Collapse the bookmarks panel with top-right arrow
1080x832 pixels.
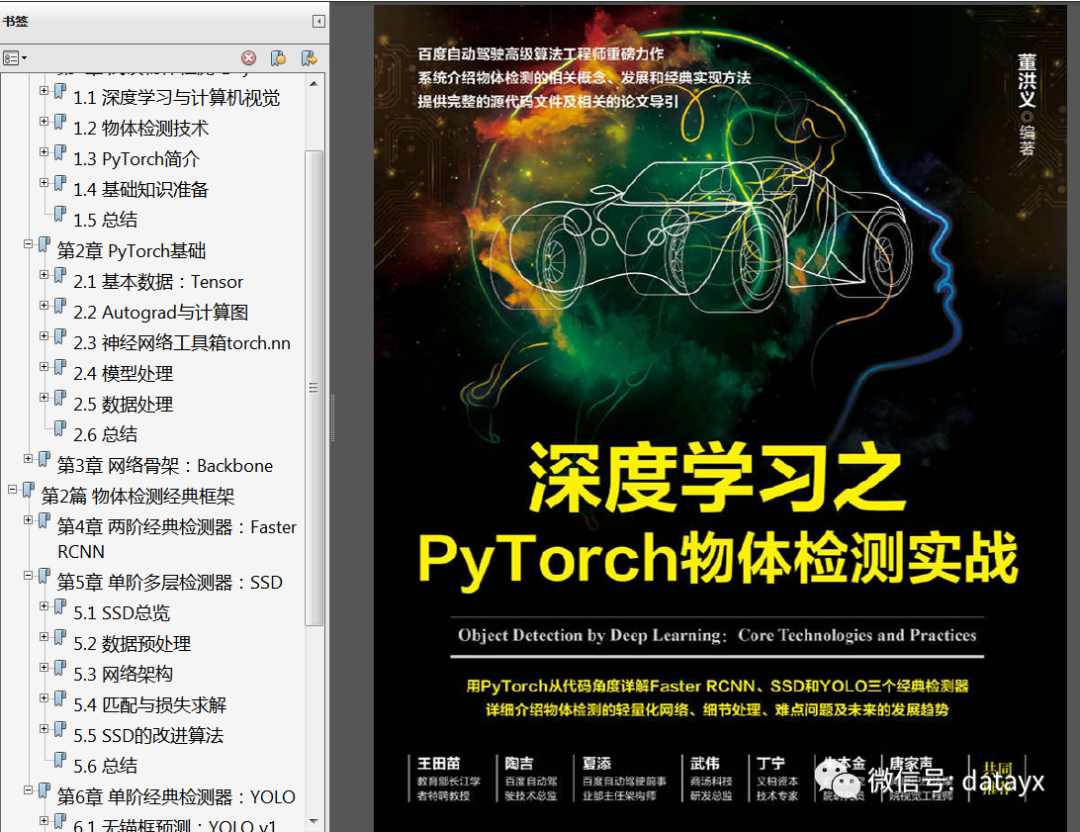tap(318, 21)
